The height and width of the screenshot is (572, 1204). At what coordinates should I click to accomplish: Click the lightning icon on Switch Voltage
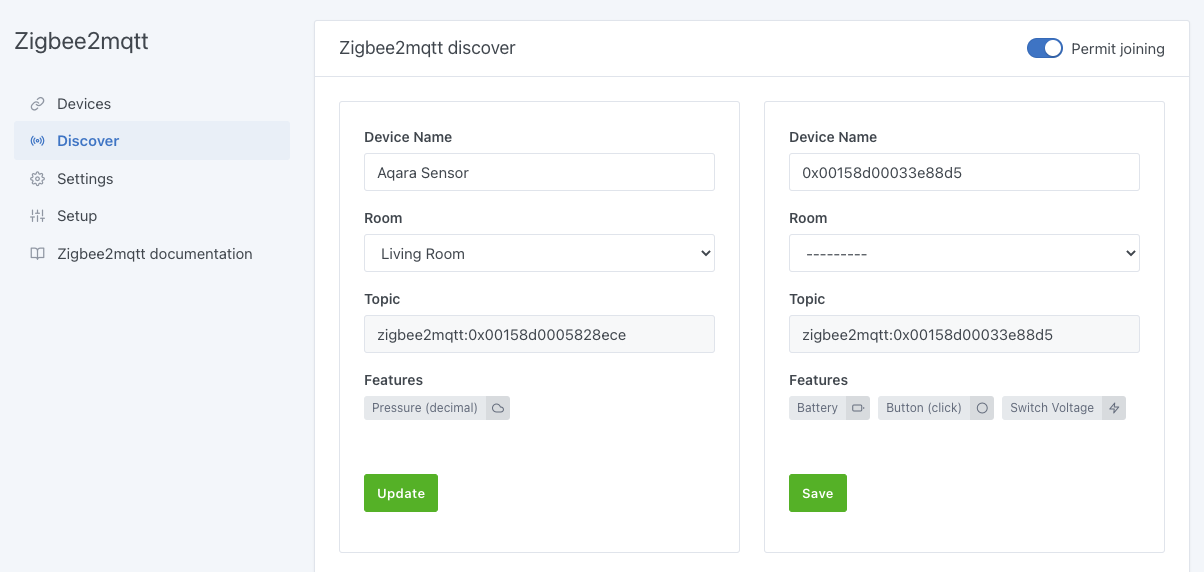1114,408
